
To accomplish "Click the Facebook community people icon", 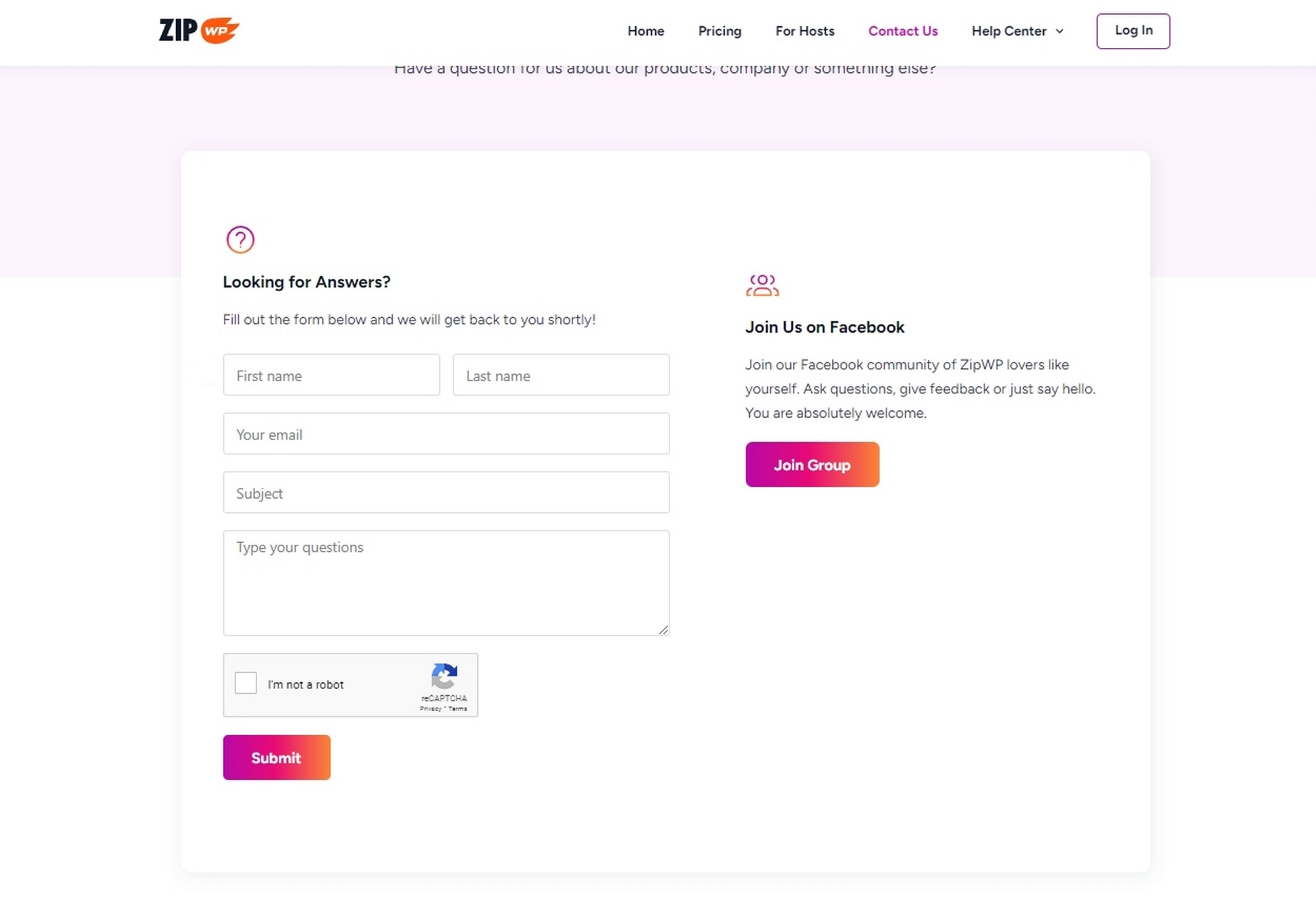I will click(763, 285).
